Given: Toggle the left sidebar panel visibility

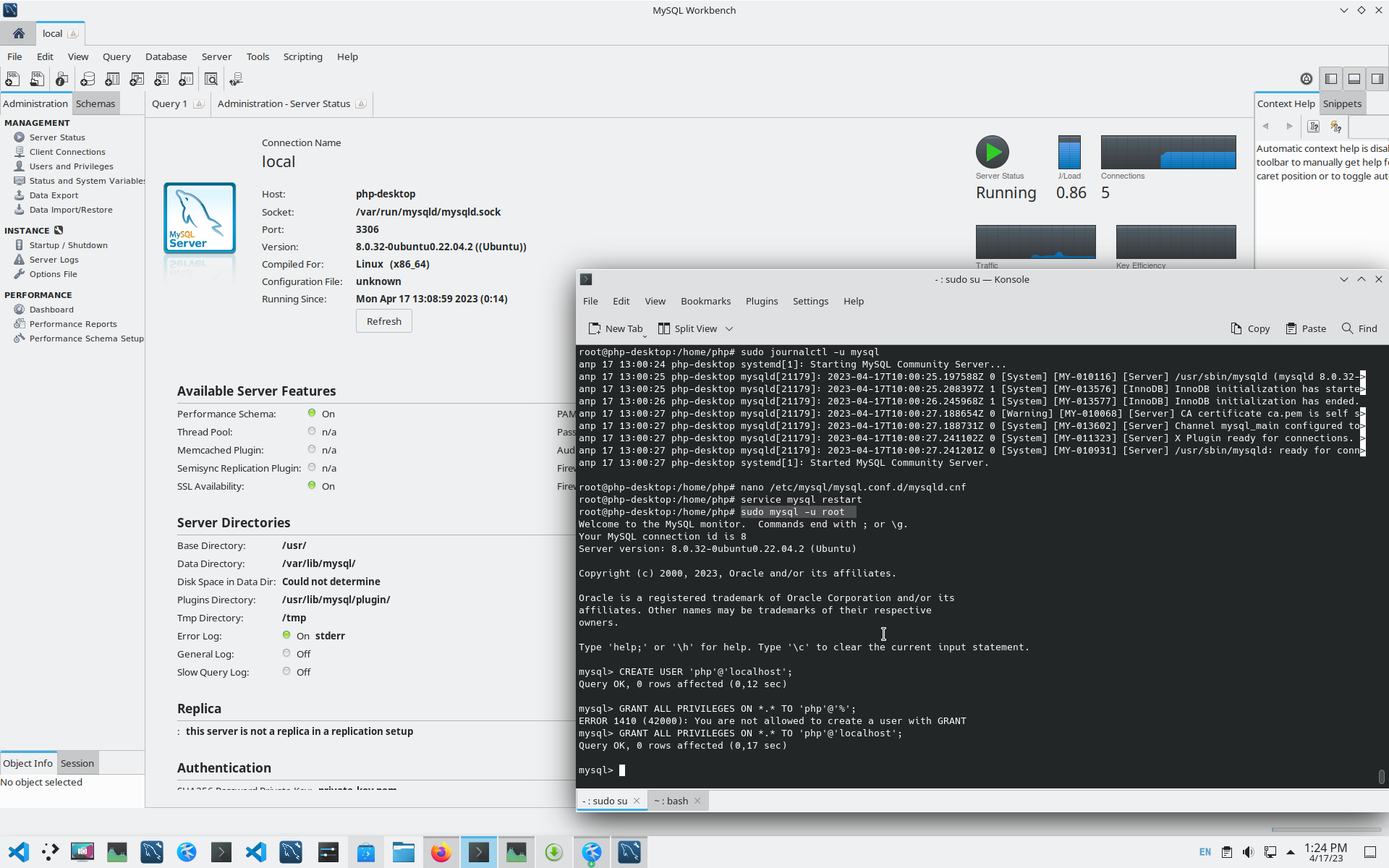Looking at the screenshot, I should tap(1330, 79).
